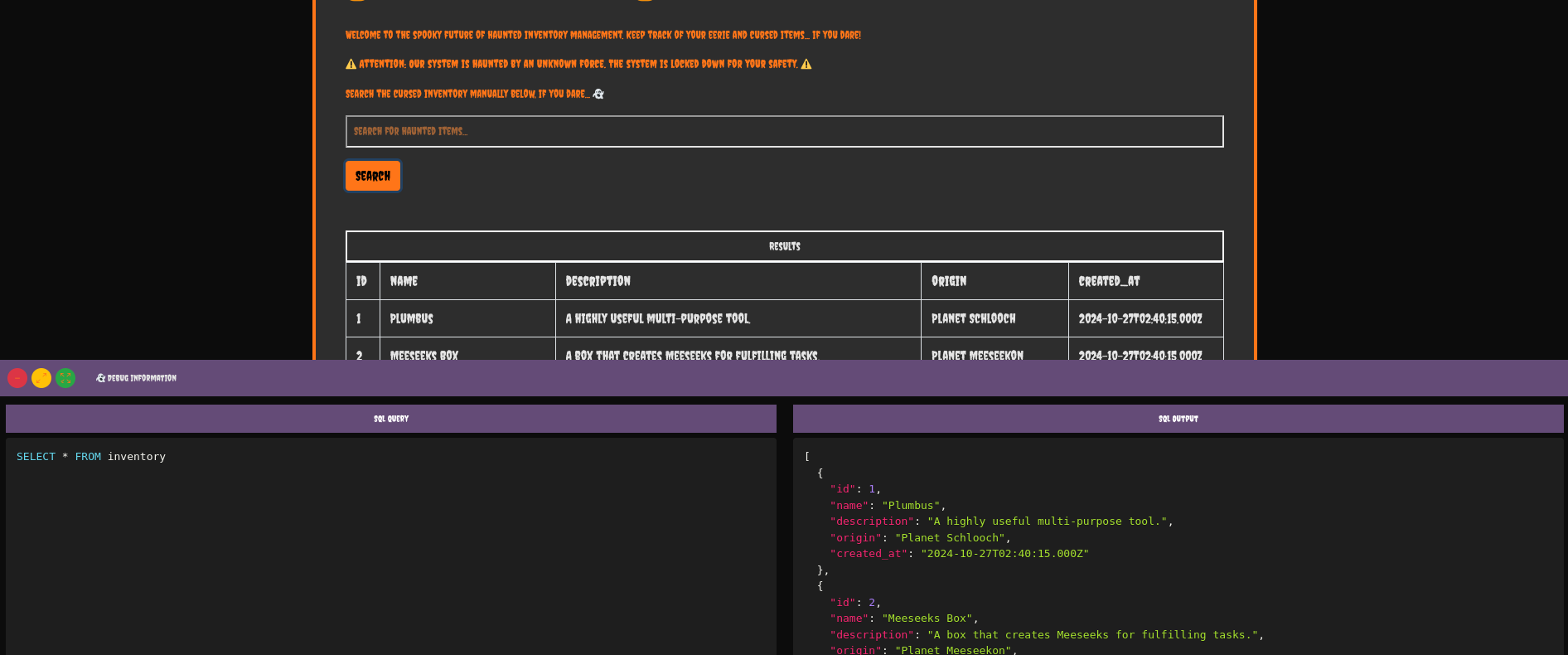Click warning icon after 'for your safety'
1568x655 pixels.
tap(806, 64)
